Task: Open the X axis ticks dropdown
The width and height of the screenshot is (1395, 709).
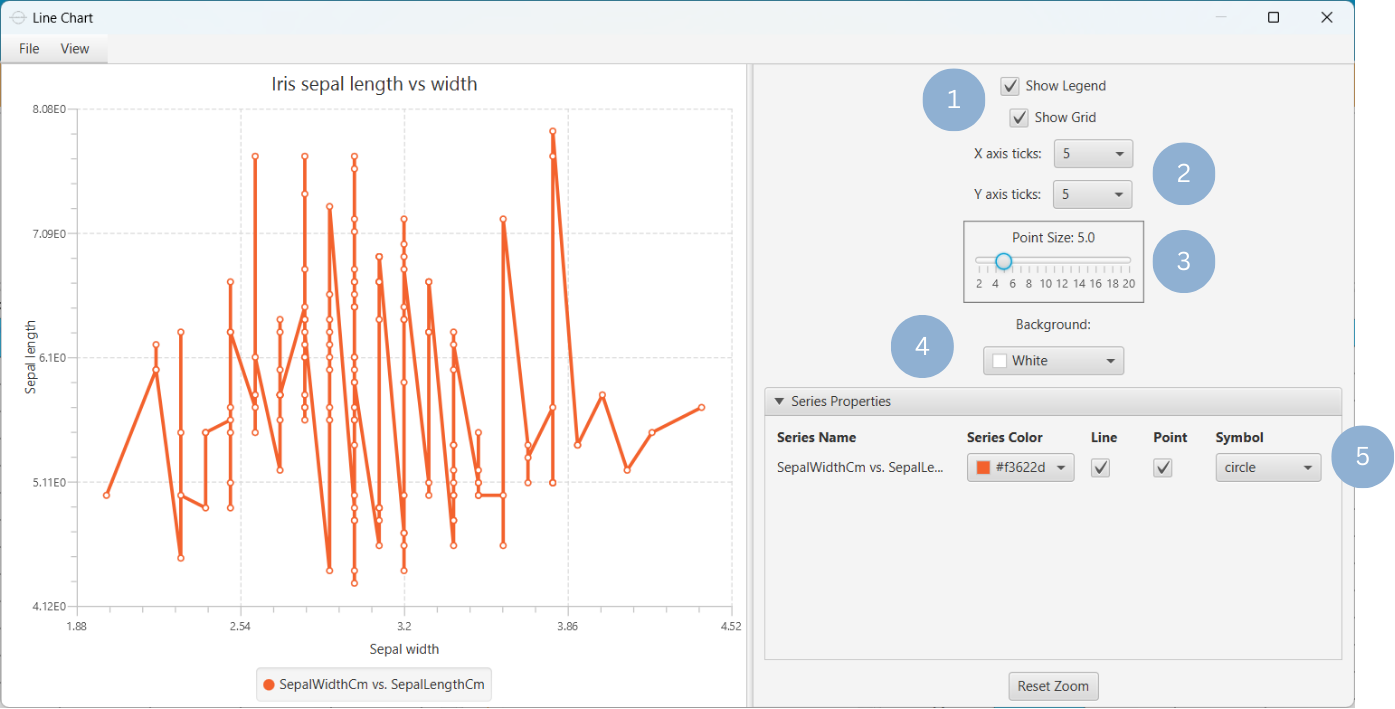Action: pos(1093,153)
